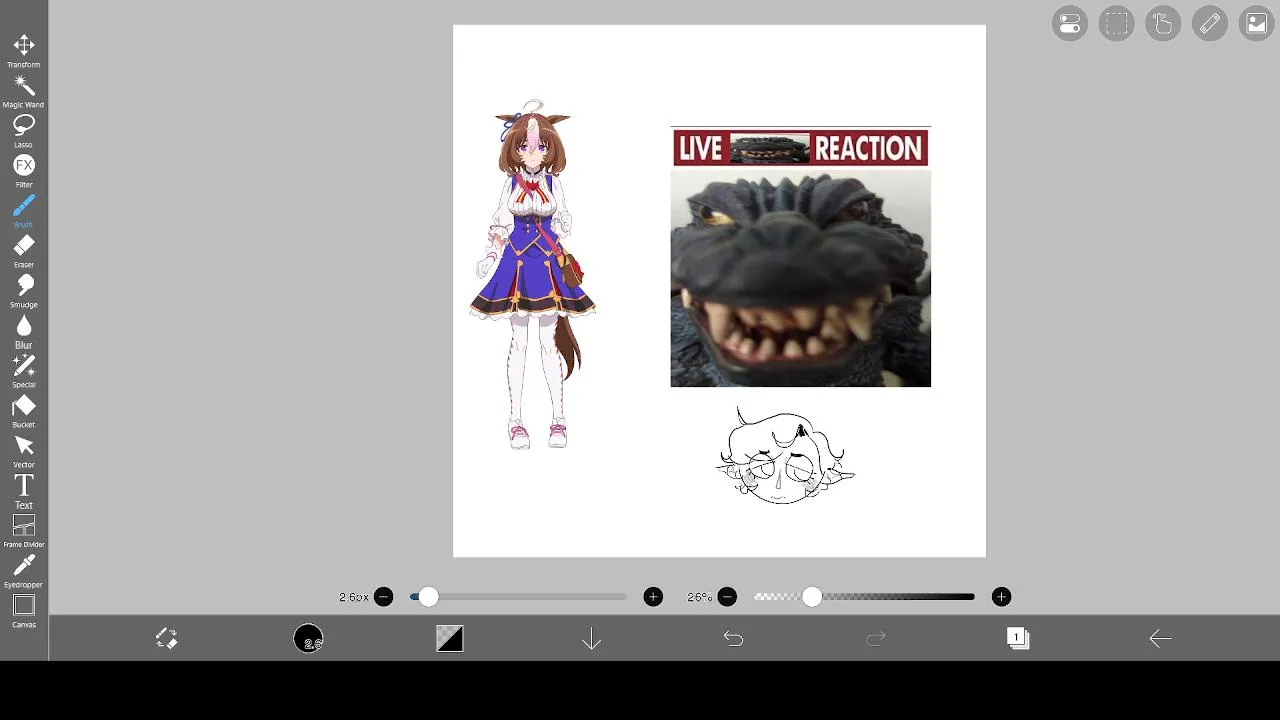The width and height of the screenshot is (1280, 720).
Task: Click the 26% opacity value
Action: [699, 597]
